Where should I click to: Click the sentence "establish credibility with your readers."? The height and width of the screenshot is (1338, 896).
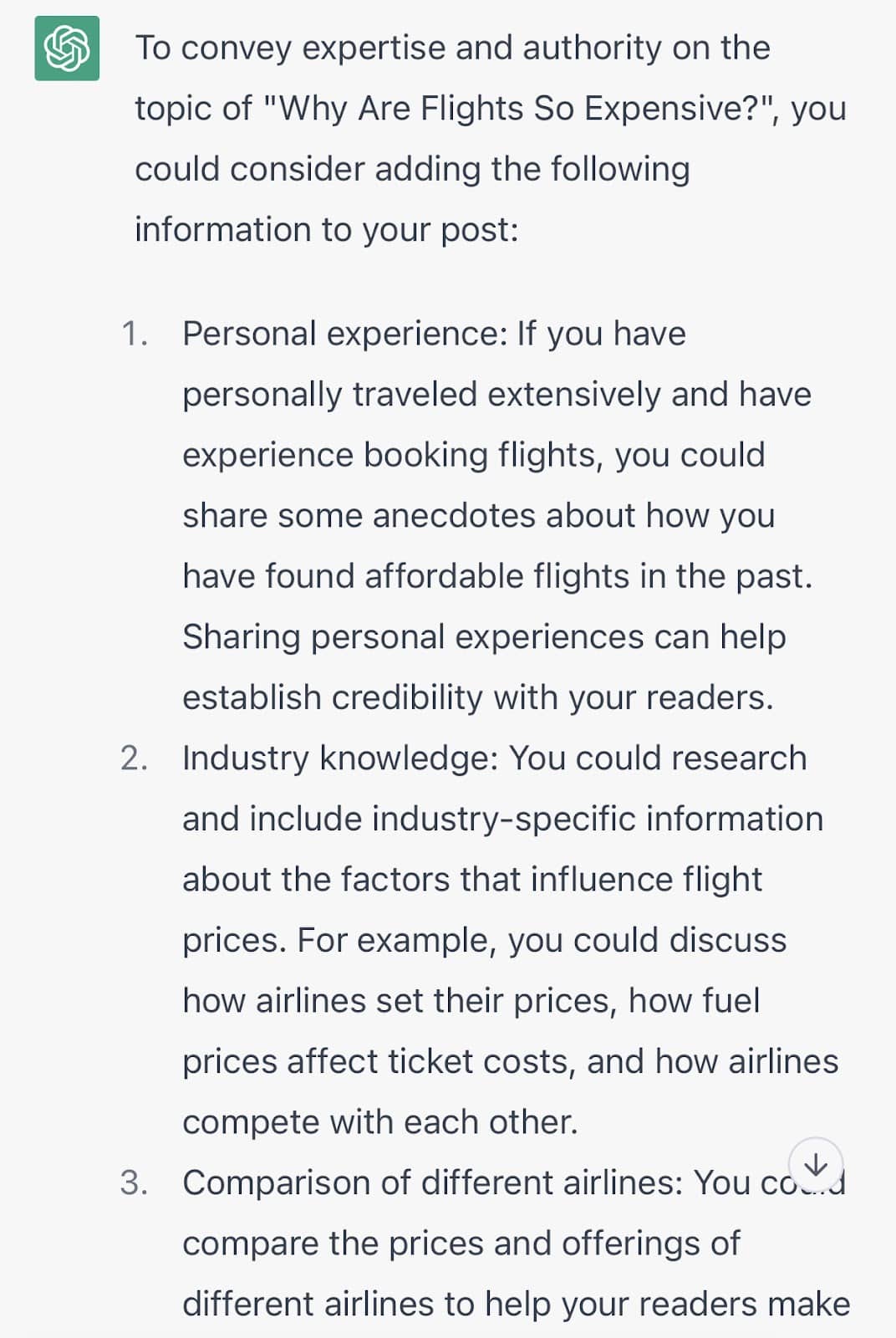coord(478,697)
